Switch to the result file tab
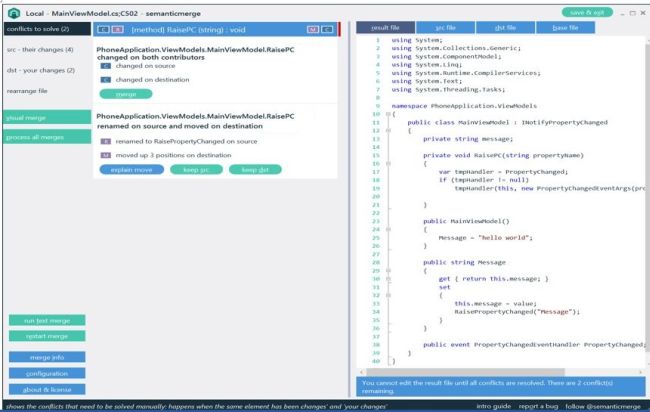The image size is (650, 412). pos(386,28)
